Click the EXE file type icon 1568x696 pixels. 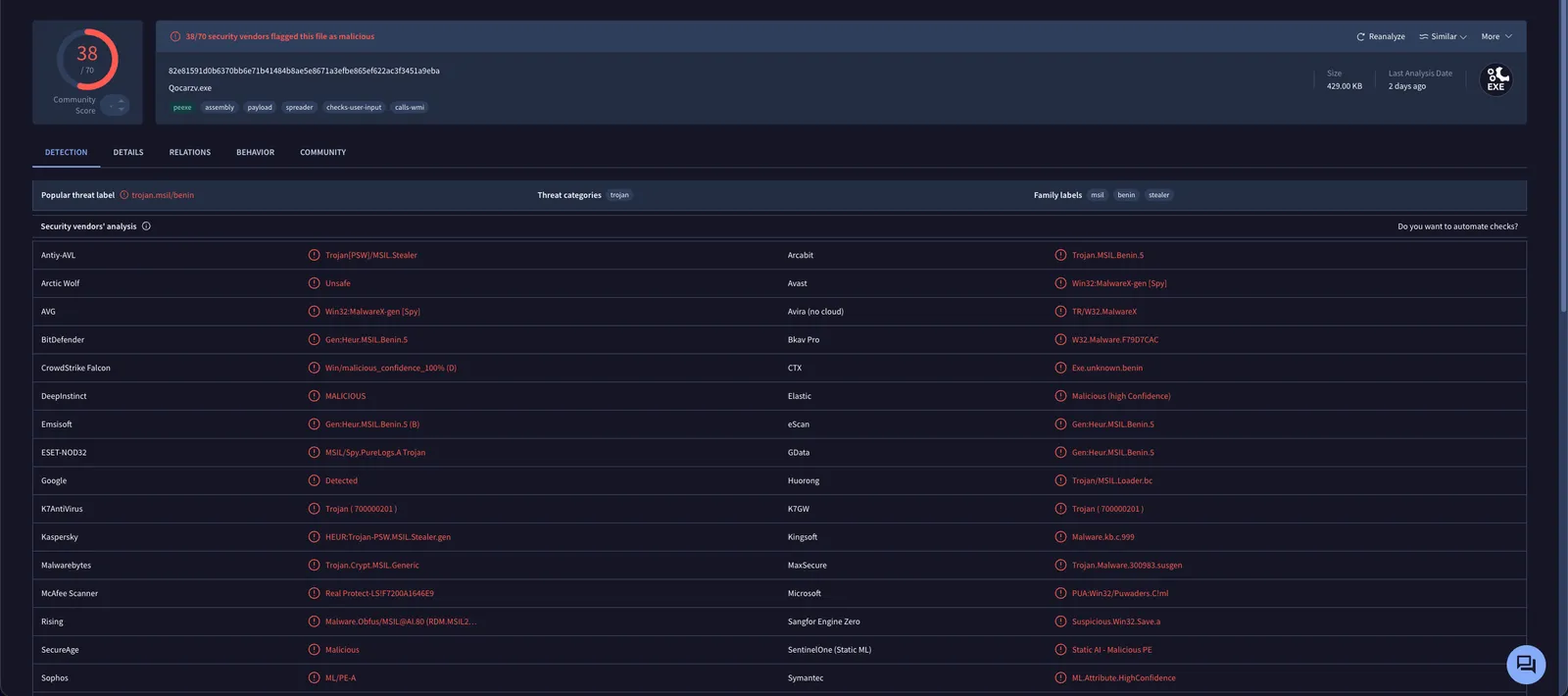coord(1495,79)
